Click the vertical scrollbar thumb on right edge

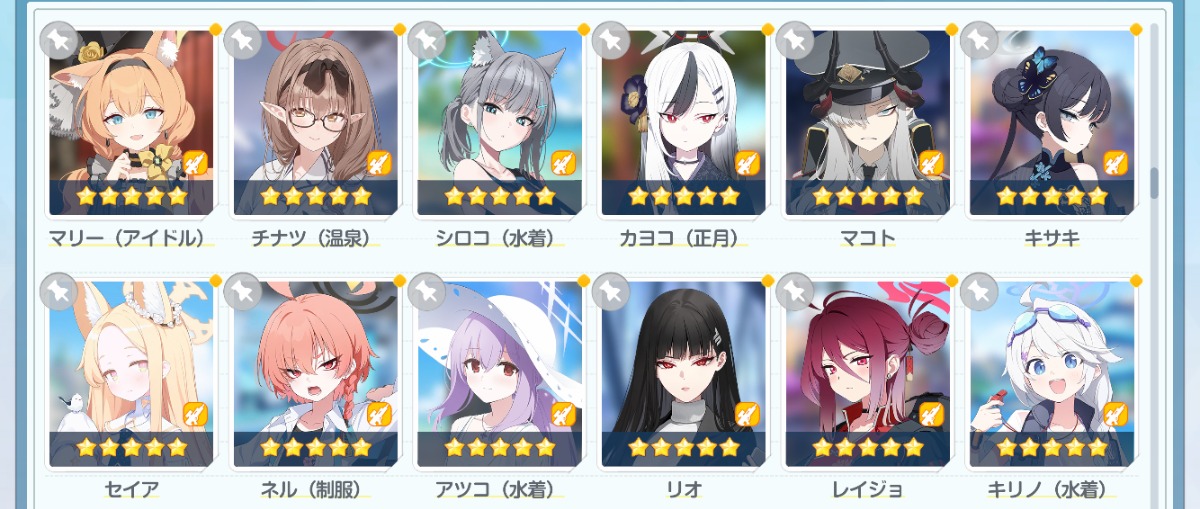point(1154,183)
